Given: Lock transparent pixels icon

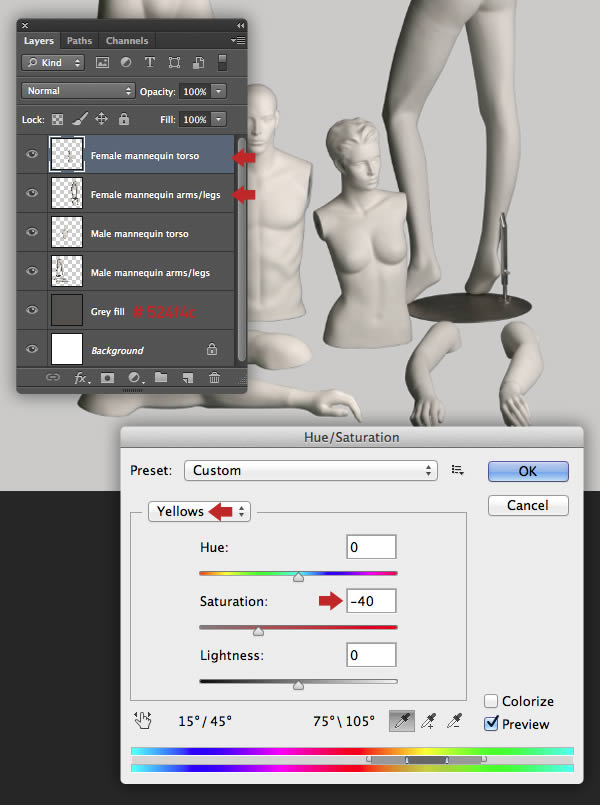Looking at the screenshot, I should pyautogui.click(x=57, y=120).
